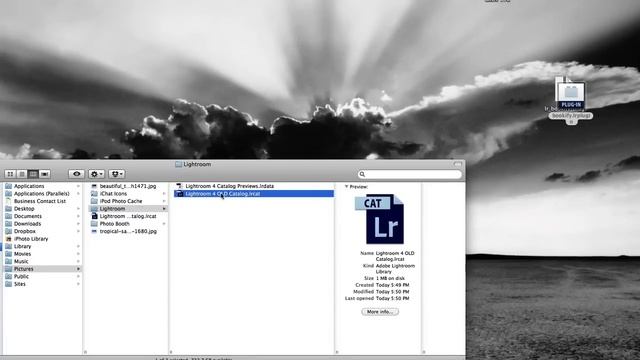This screenshot has width=640, height=360.
Task: Click the Finder search field
Action: (x=410, y=174)
